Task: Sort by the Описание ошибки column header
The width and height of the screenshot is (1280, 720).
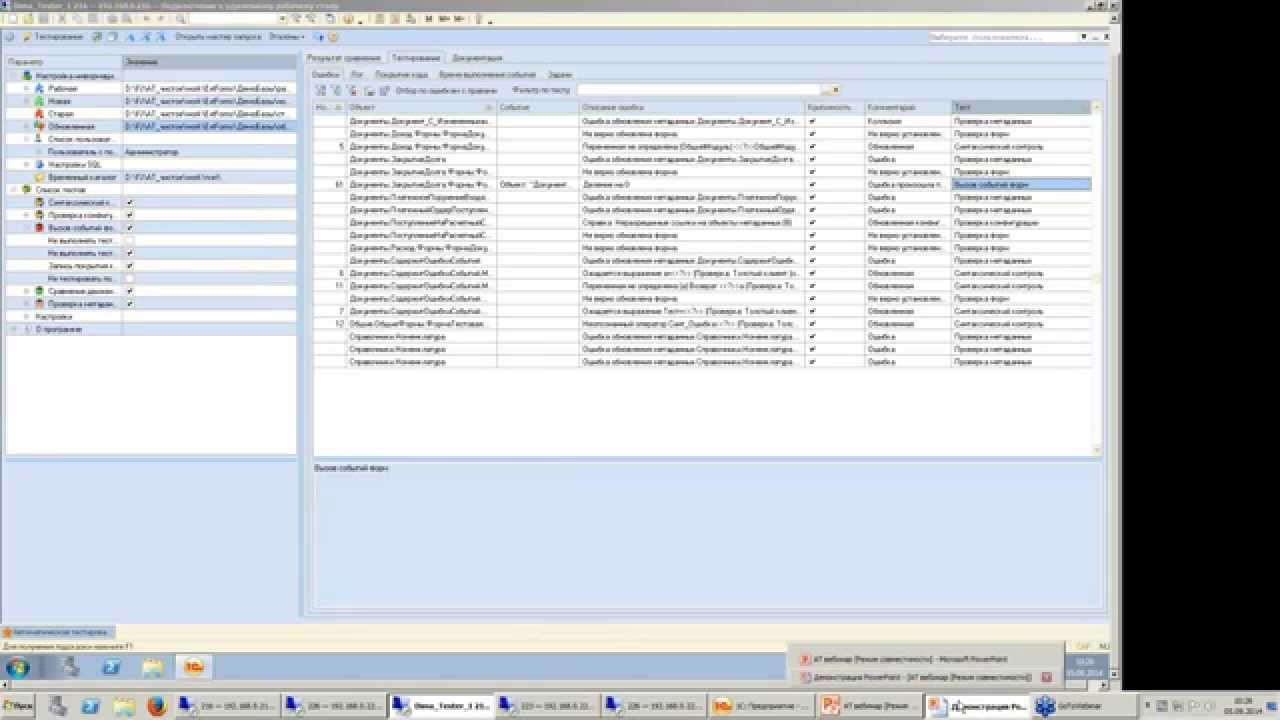Action: coord(692,107)
